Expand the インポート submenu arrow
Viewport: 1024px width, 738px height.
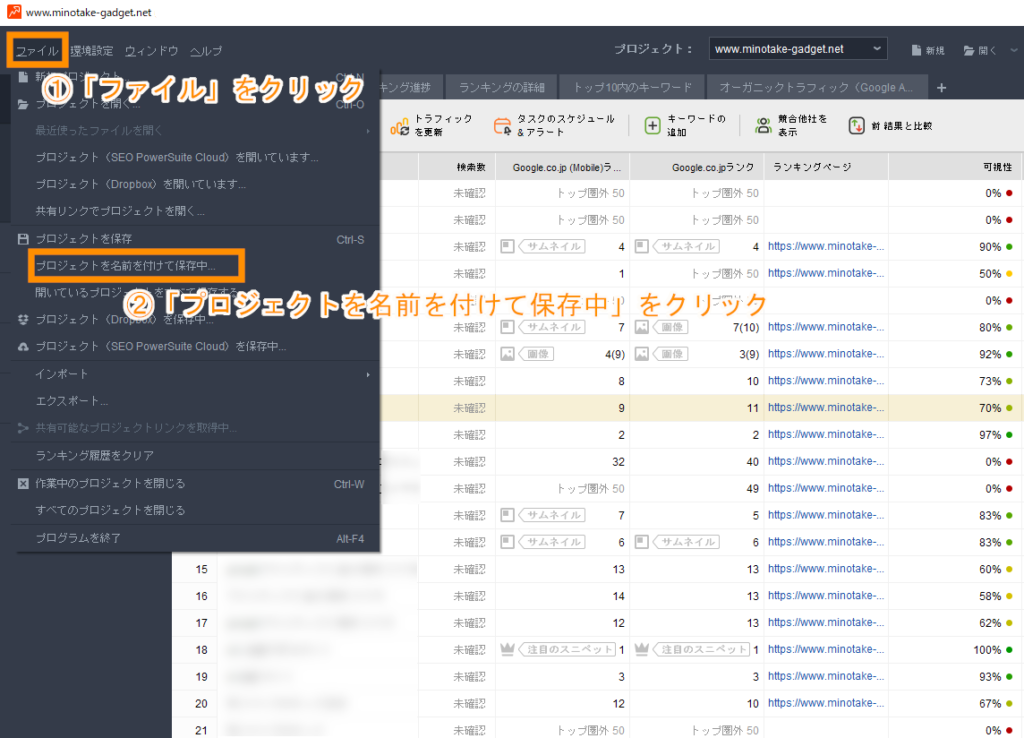click(368, 374)
